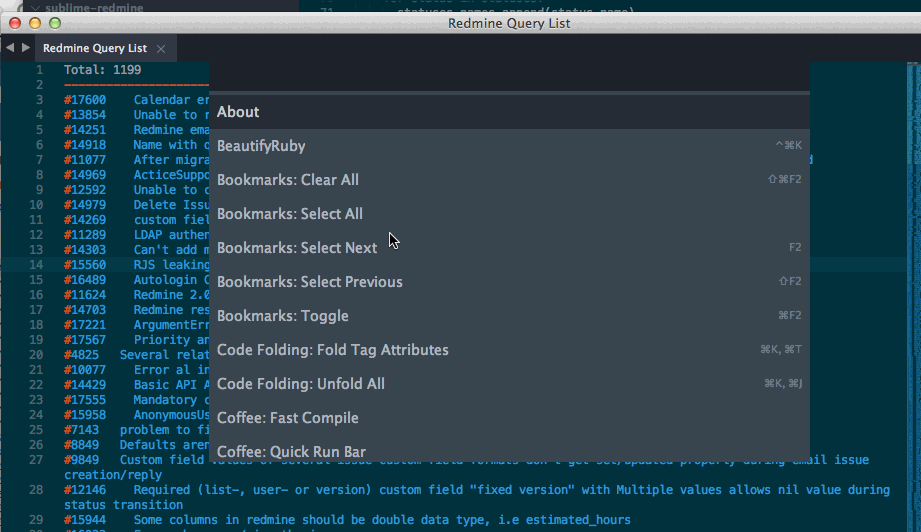The image size is (921, 532).
Task: Click issue number #14703
Action: 85,309
